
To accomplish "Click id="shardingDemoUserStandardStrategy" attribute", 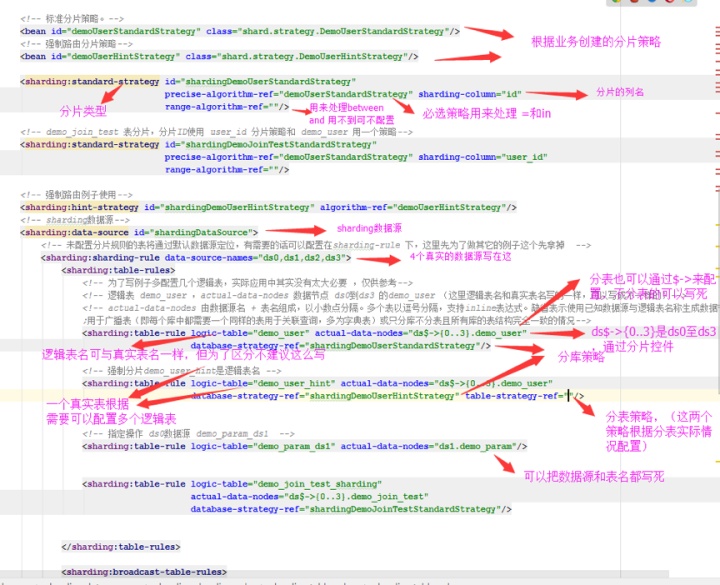I will (x=260, y=82).
